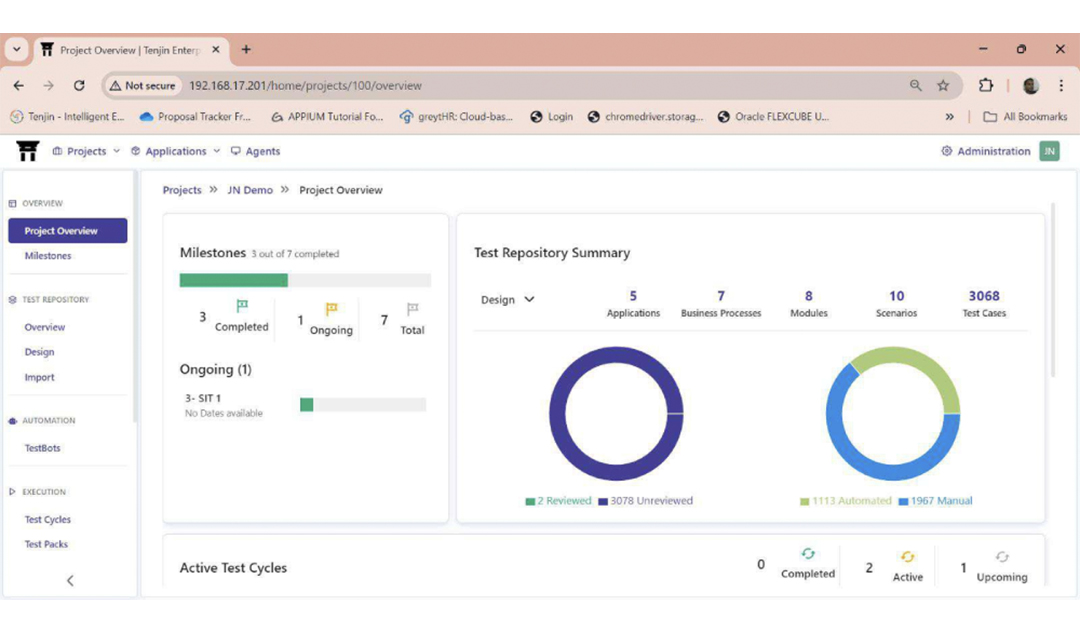Open Import in the sidebar
Screen dimensions: 1080x632
pos(39,377)
